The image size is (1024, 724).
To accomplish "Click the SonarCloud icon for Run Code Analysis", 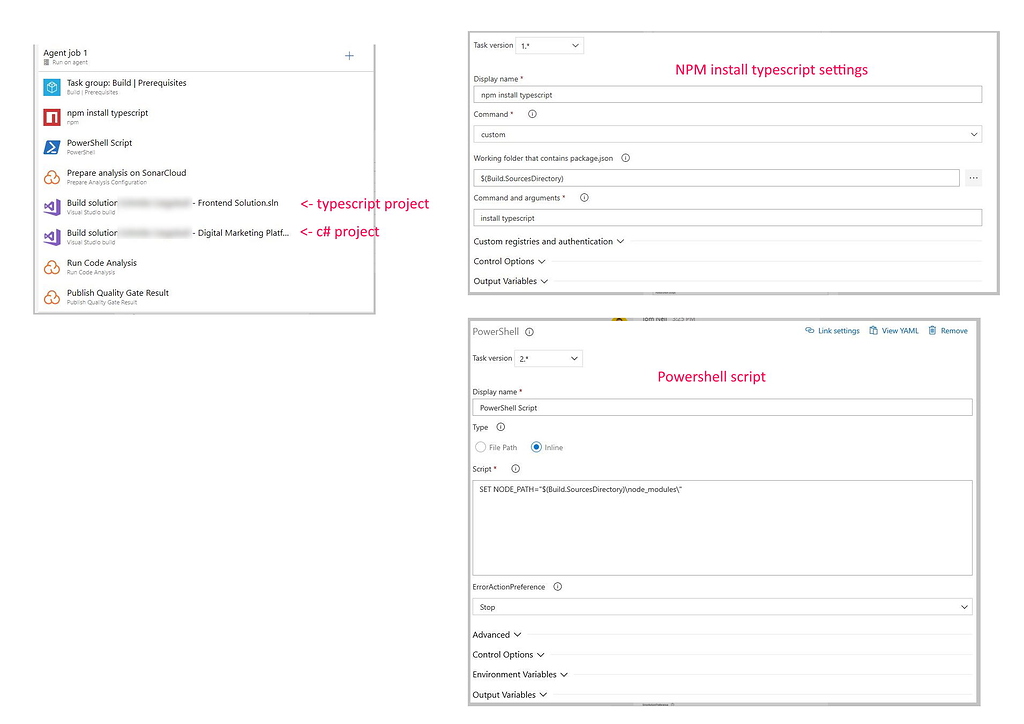I will [52, 267].
